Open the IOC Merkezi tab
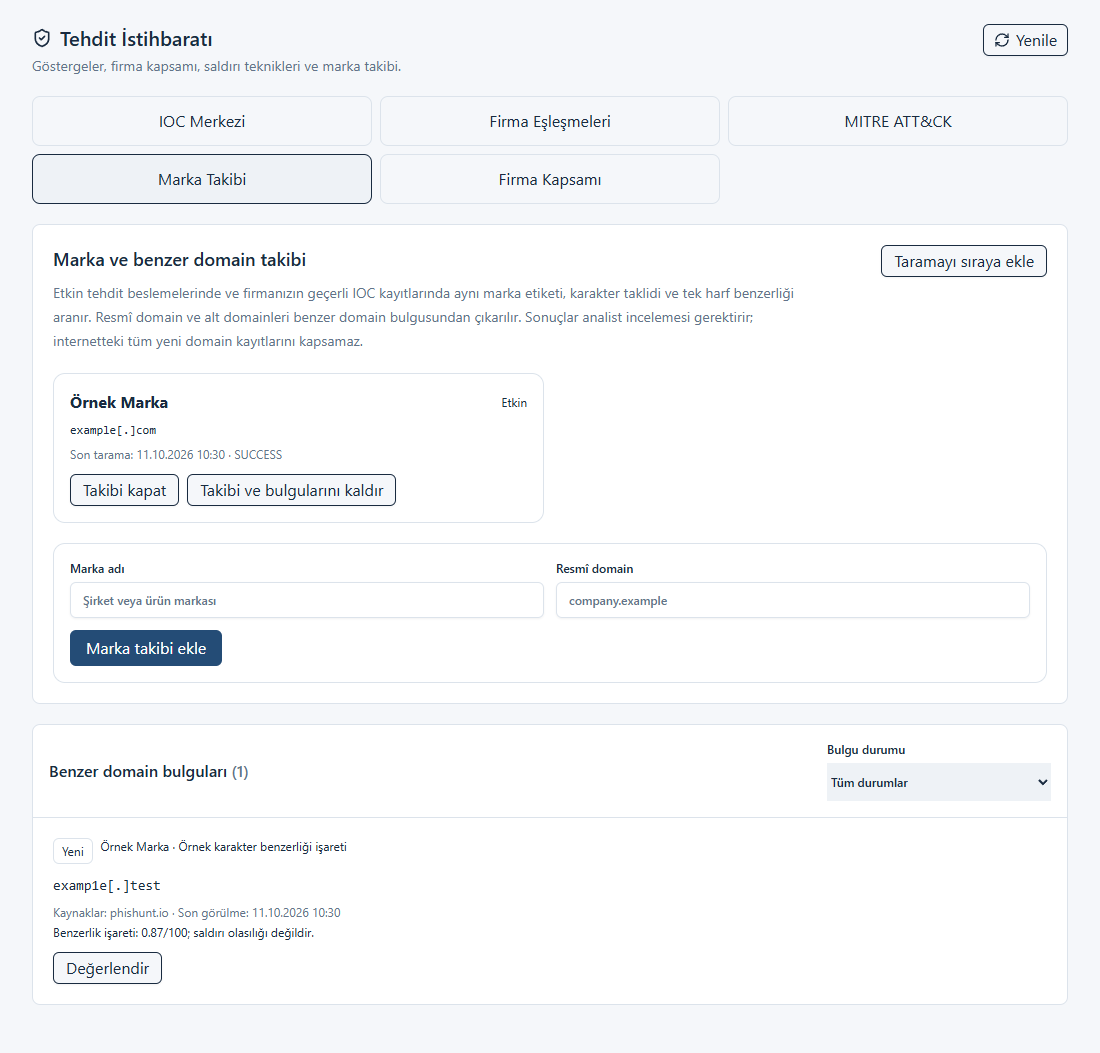Image resolution: width=1100 pixels, height=1053 pixels. (202, 121)
